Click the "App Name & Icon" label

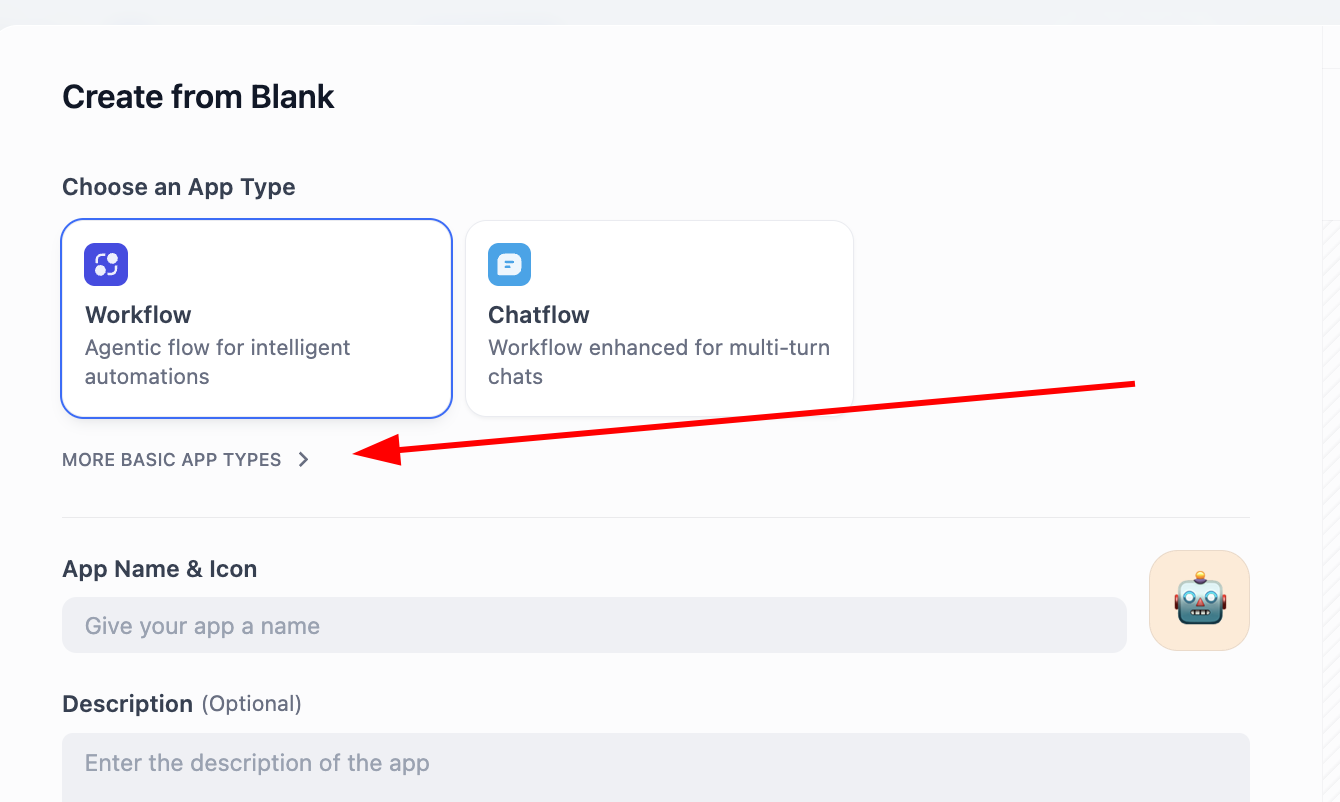coord(159,569)
